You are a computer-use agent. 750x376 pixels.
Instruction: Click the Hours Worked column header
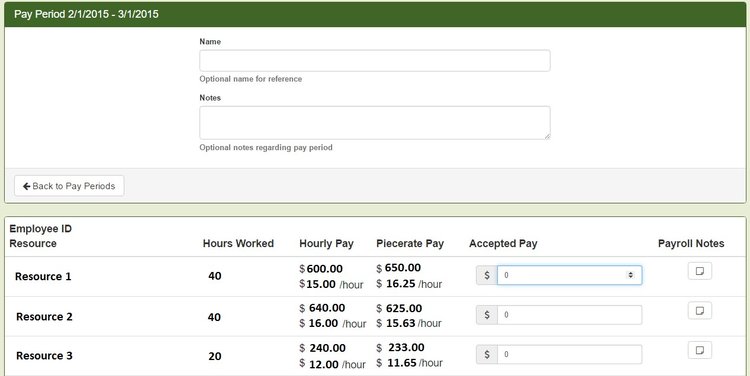point(238,243)
